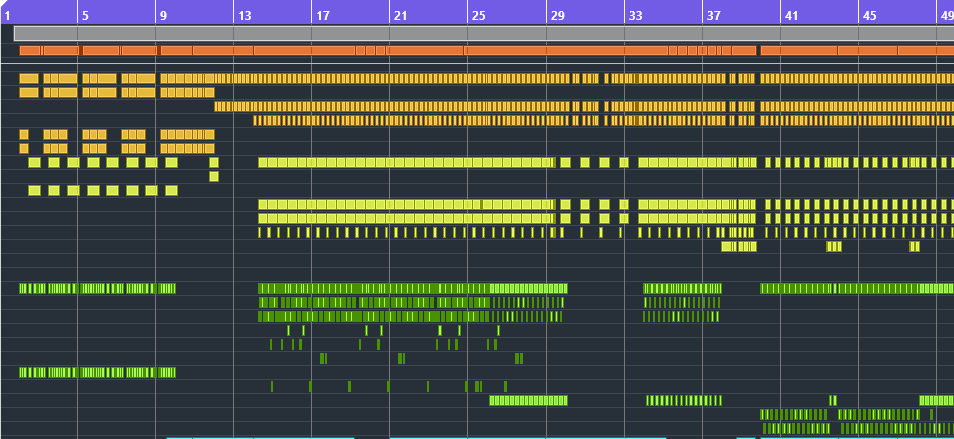Click bar 1 on the timeline ruler
954x439 pixels.
point(7,15)
